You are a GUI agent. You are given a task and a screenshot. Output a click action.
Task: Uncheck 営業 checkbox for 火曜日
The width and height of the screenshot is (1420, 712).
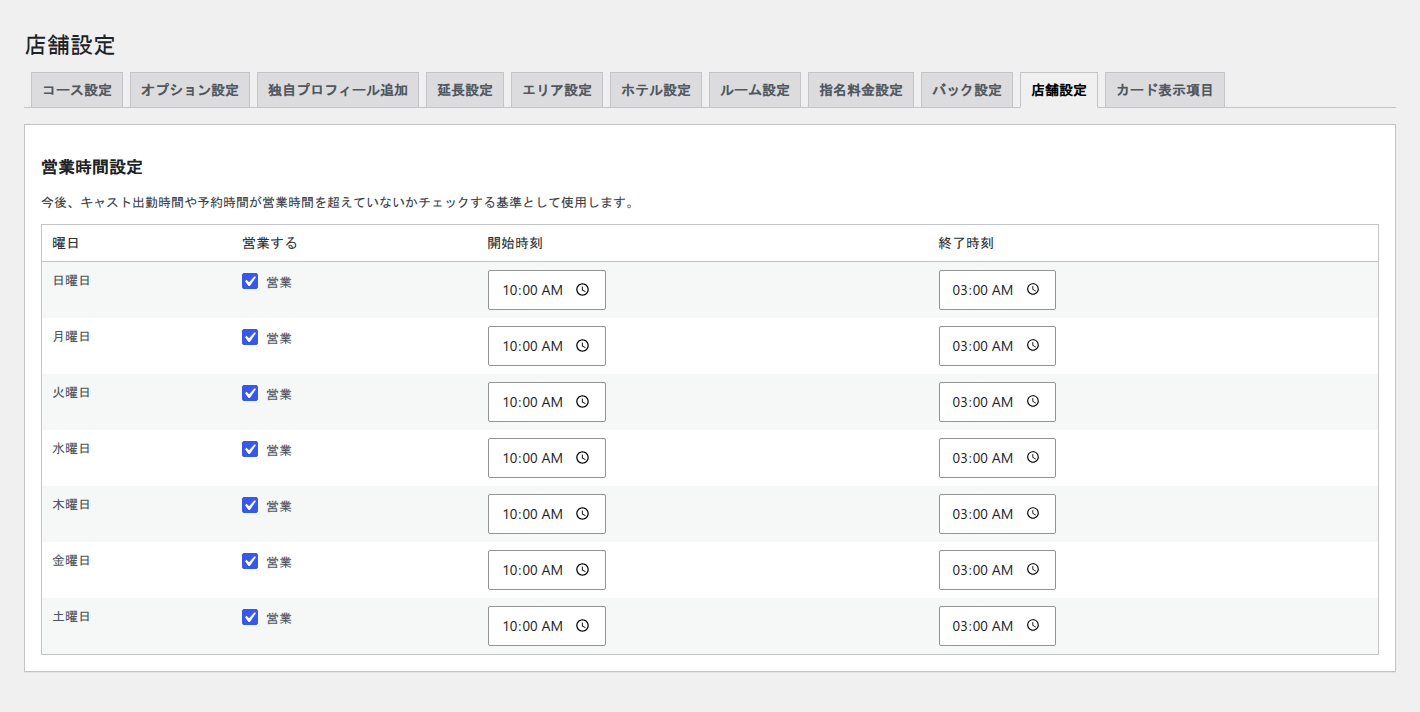click(250, 393)
